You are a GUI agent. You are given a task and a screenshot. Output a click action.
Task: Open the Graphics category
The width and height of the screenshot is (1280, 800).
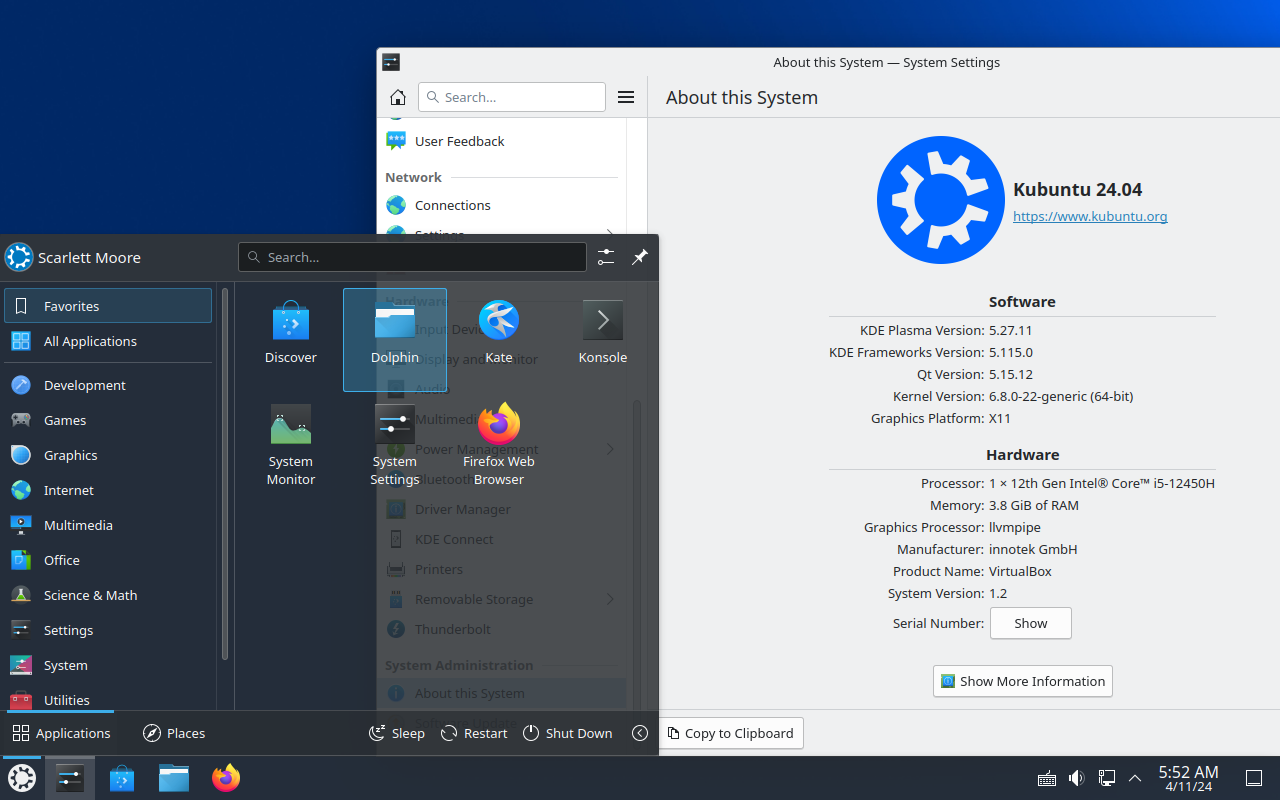108,455
